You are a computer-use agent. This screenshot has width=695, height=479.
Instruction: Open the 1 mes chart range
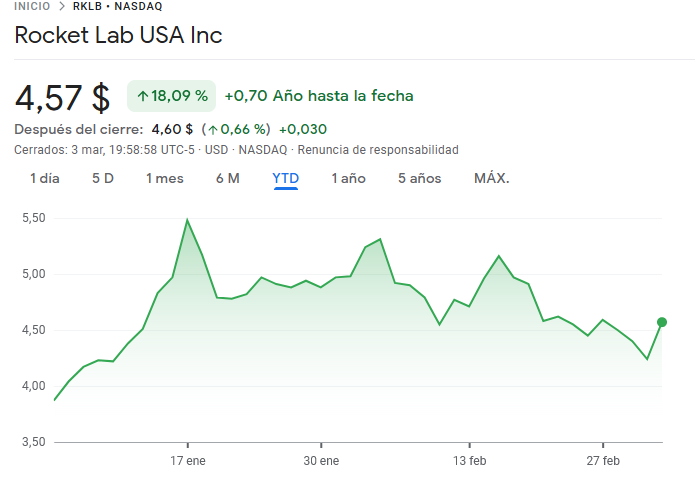click(x=165, y=179)
